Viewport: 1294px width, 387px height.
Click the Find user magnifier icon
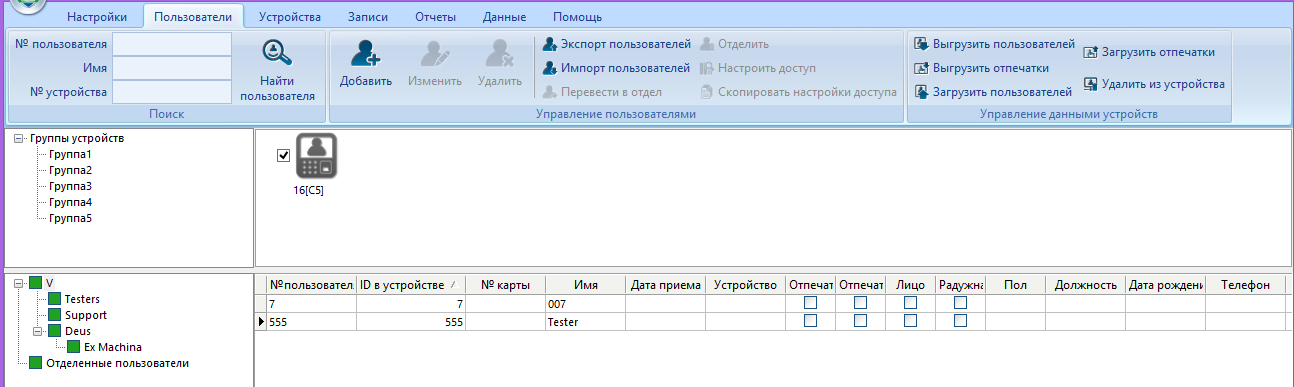[x=276, y=53]
